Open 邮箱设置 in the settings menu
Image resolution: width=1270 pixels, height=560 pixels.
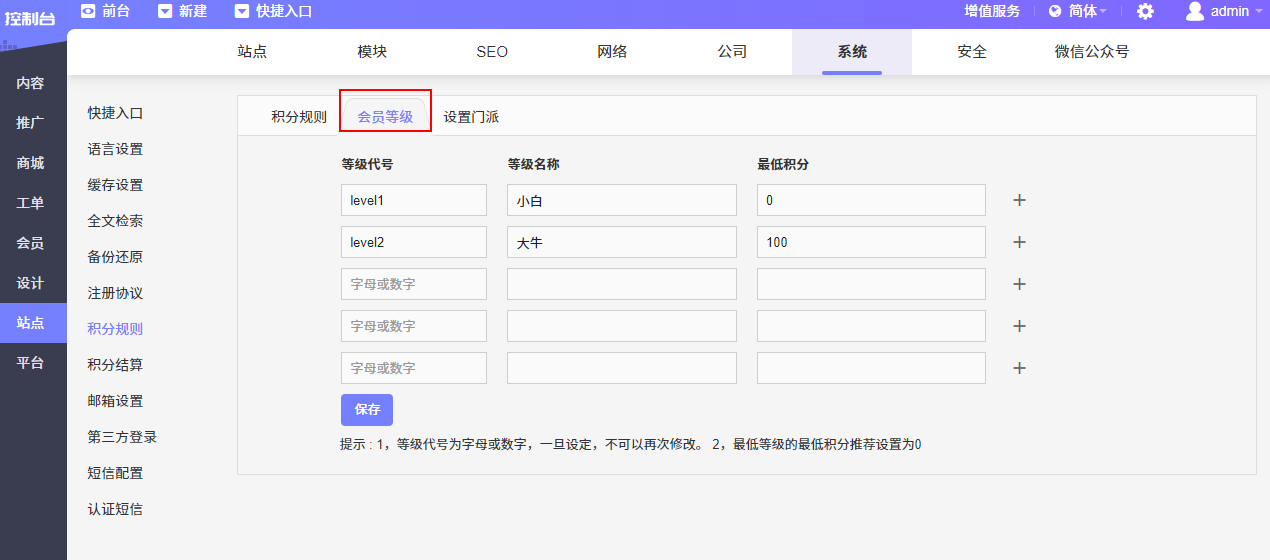point(115,401)
